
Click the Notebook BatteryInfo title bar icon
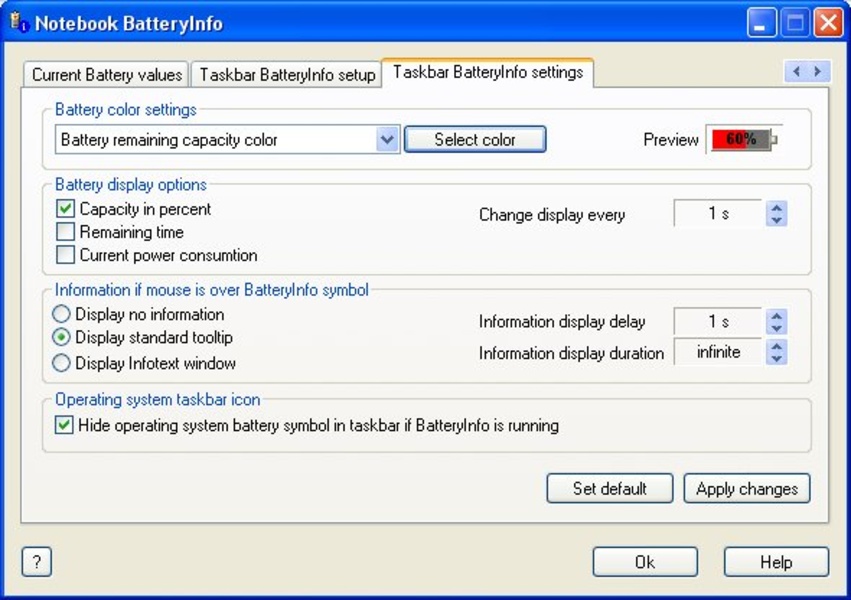point(18,23)
